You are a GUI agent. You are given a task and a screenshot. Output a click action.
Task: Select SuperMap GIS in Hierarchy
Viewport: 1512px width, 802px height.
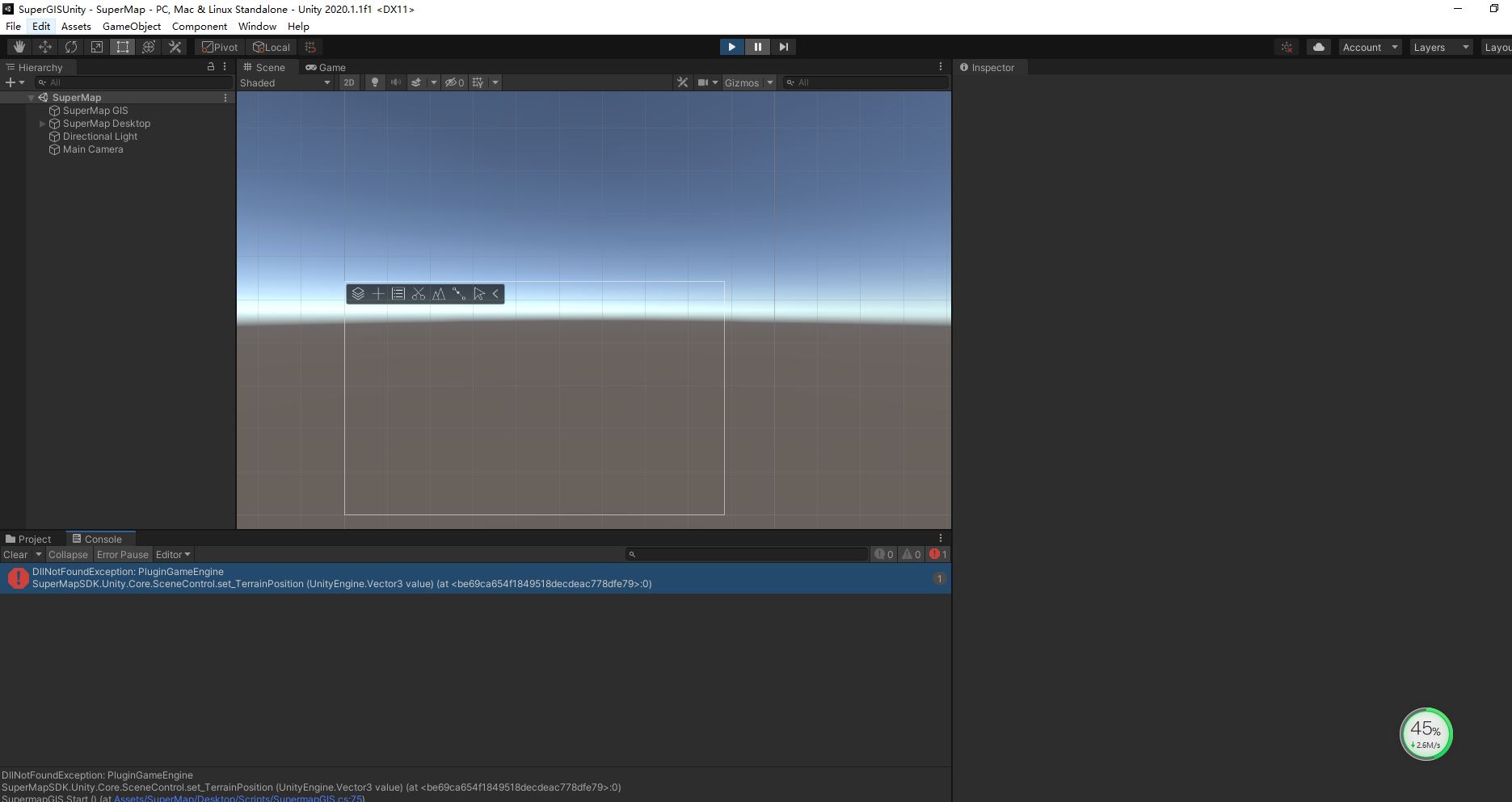pos(95,111)
